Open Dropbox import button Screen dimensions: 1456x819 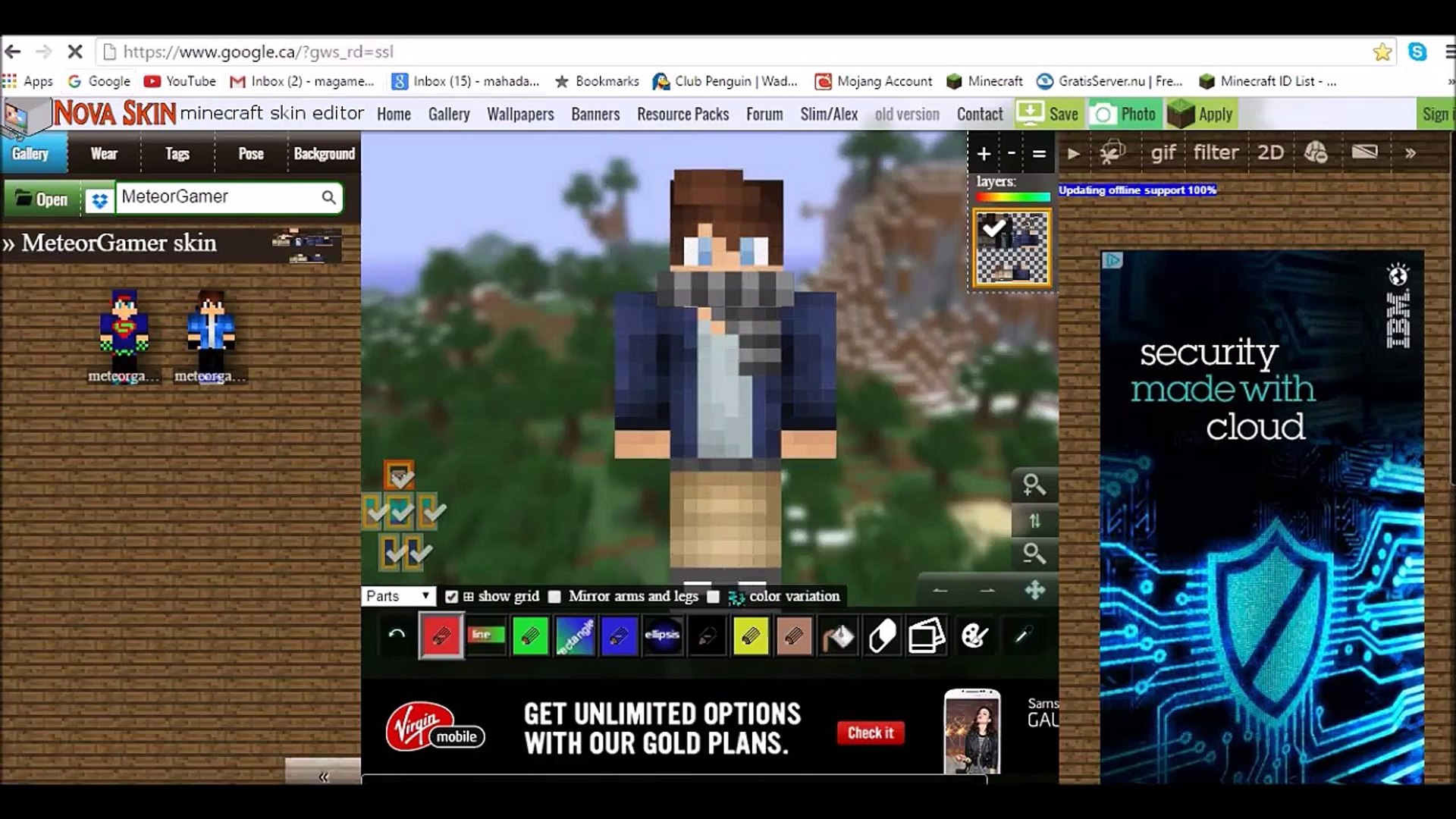[x=99, y=199]
